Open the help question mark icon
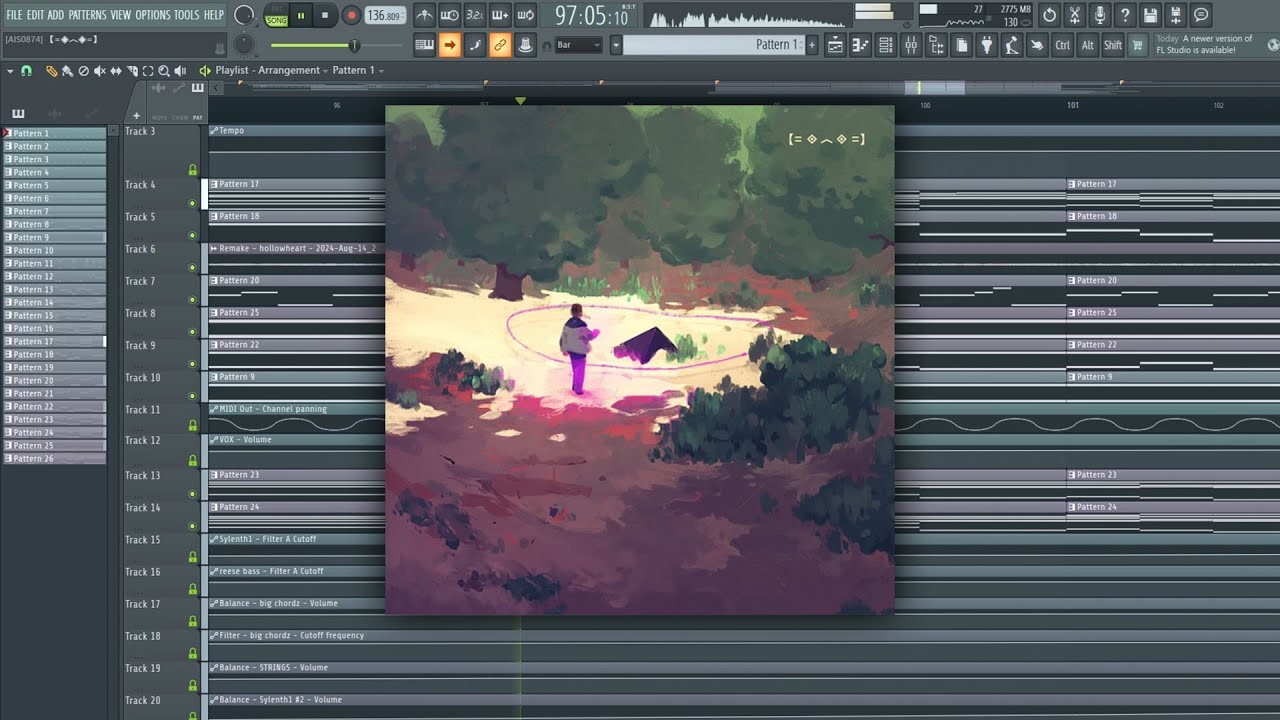The image size is (1280, 720). click(1125, 15)
